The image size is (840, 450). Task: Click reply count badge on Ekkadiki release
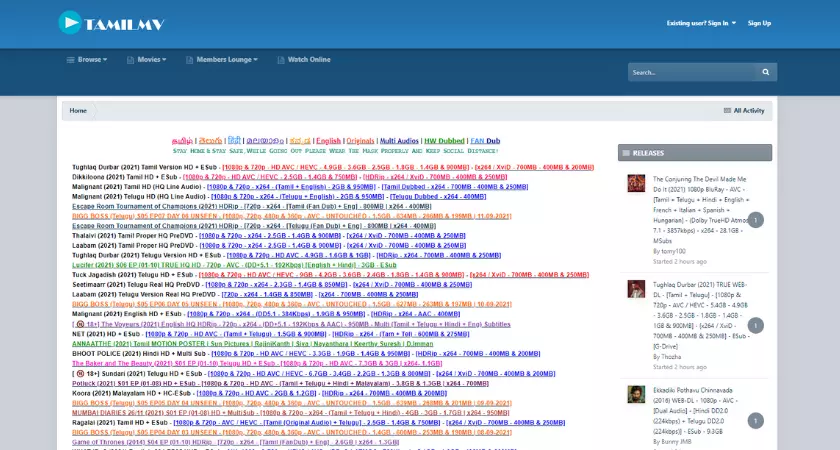755,421
